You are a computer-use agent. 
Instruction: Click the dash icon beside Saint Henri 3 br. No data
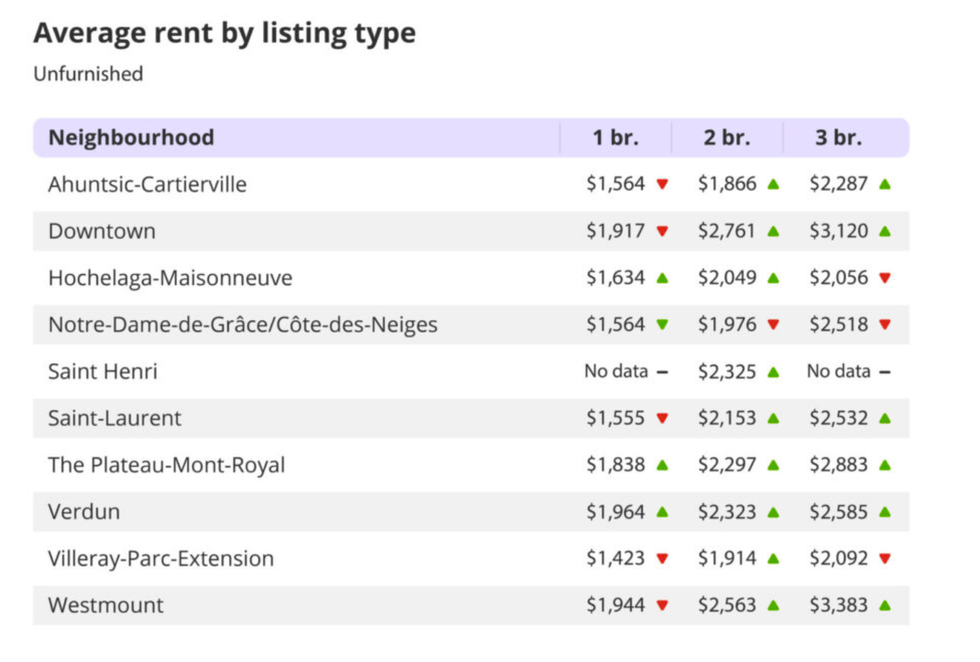tap(885, 372)
